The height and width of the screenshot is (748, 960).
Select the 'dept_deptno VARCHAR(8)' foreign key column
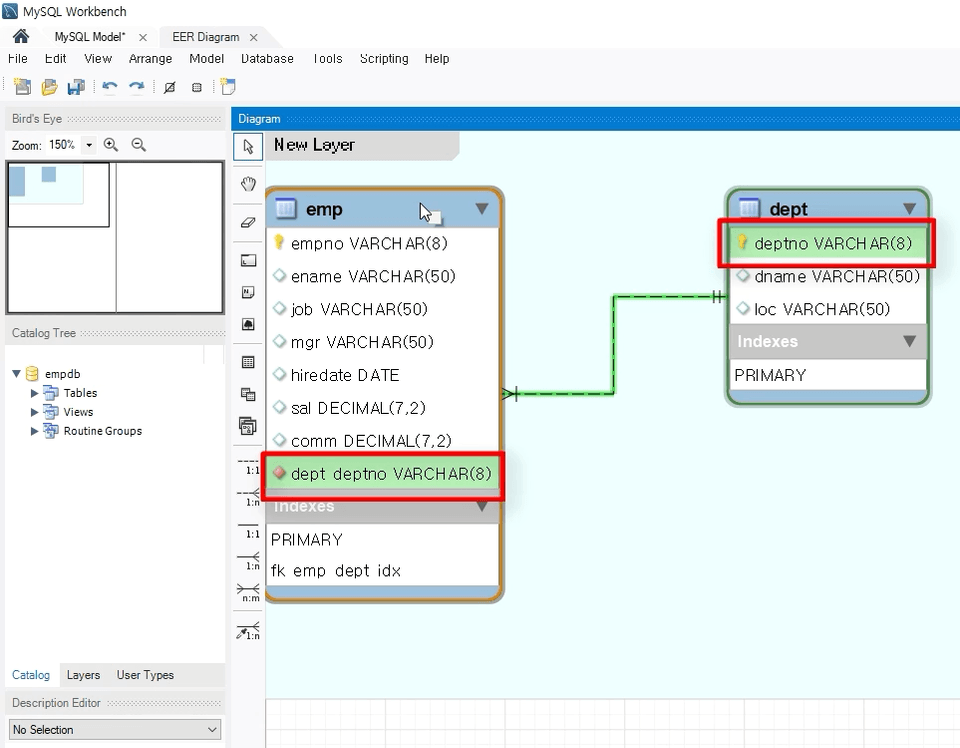383,474
